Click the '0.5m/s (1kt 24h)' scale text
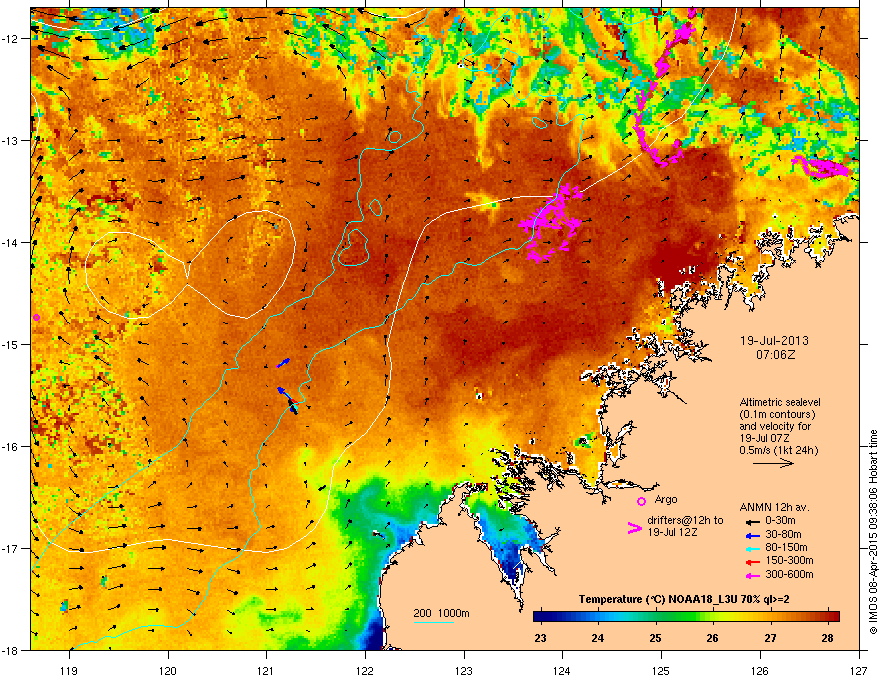This screenshot has height=680, width=880. 778,451
